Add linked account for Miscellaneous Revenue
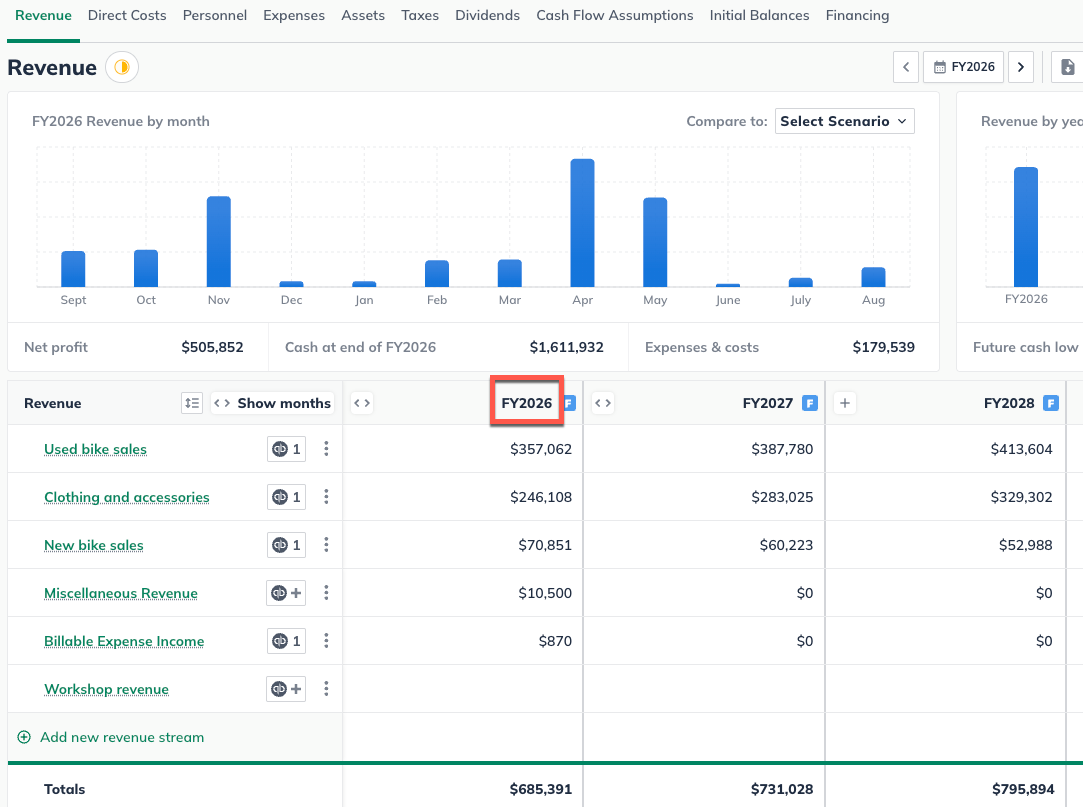Screen dimensions: 1083x807 pyautogui.click(x=287, y=593)
